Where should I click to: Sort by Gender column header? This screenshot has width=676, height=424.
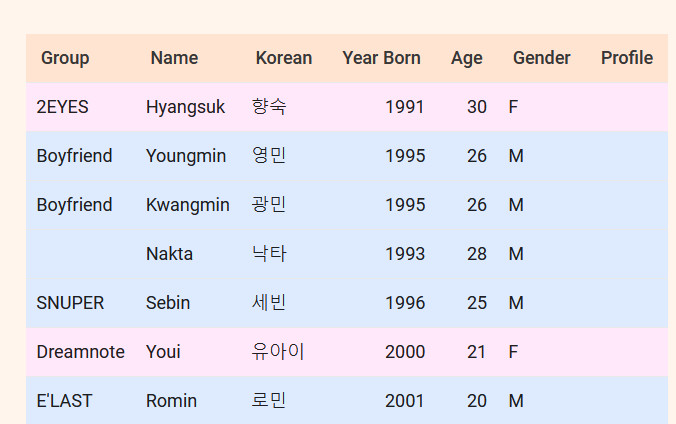coord(541,58)
